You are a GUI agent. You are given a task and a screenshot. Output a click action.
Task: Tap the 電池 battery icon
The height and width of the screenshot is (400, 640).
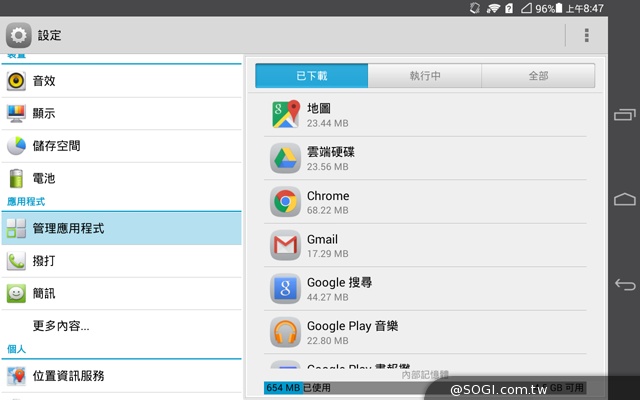[17, 179]
